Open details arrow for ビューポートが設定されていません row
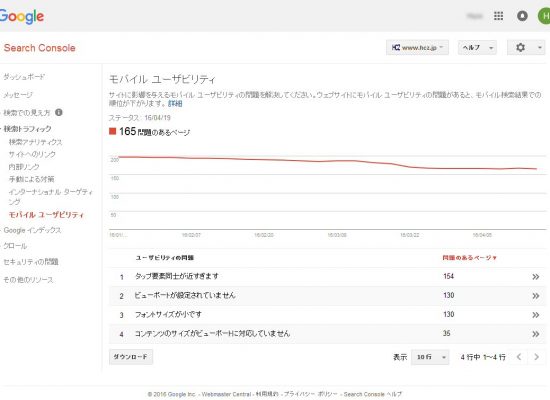This screenshot has width=550, height=400. 536,296
